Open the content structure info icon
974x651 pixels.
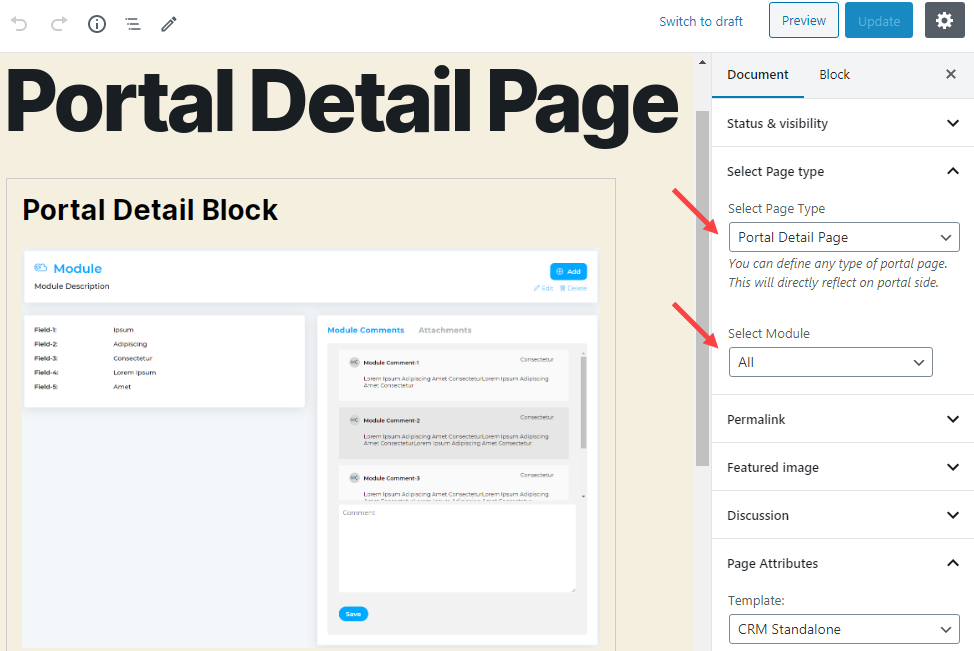click(x=97, y=23)
